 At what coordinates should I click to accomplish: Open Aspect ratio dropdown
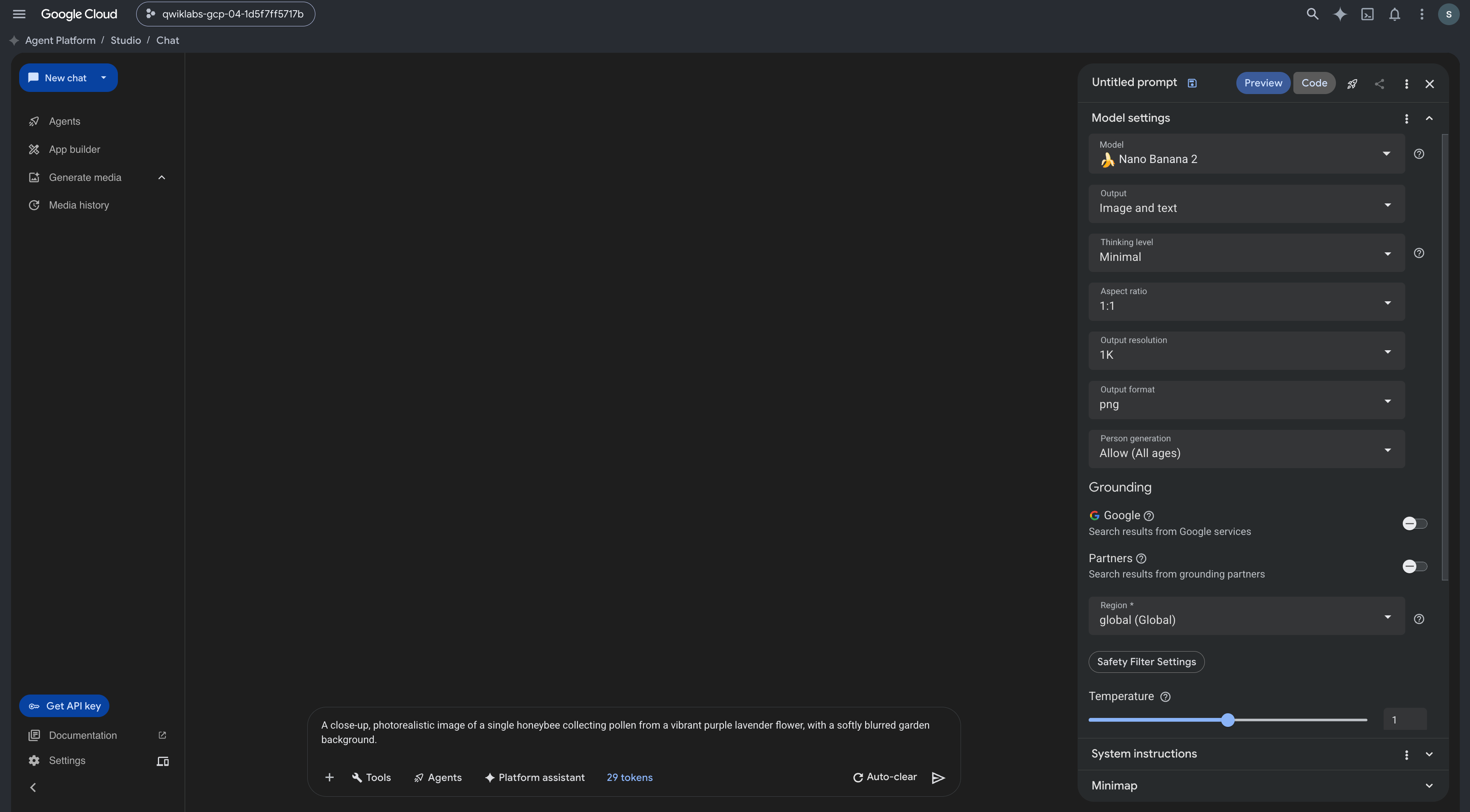pyautogui.click(x=1246, y=301)
